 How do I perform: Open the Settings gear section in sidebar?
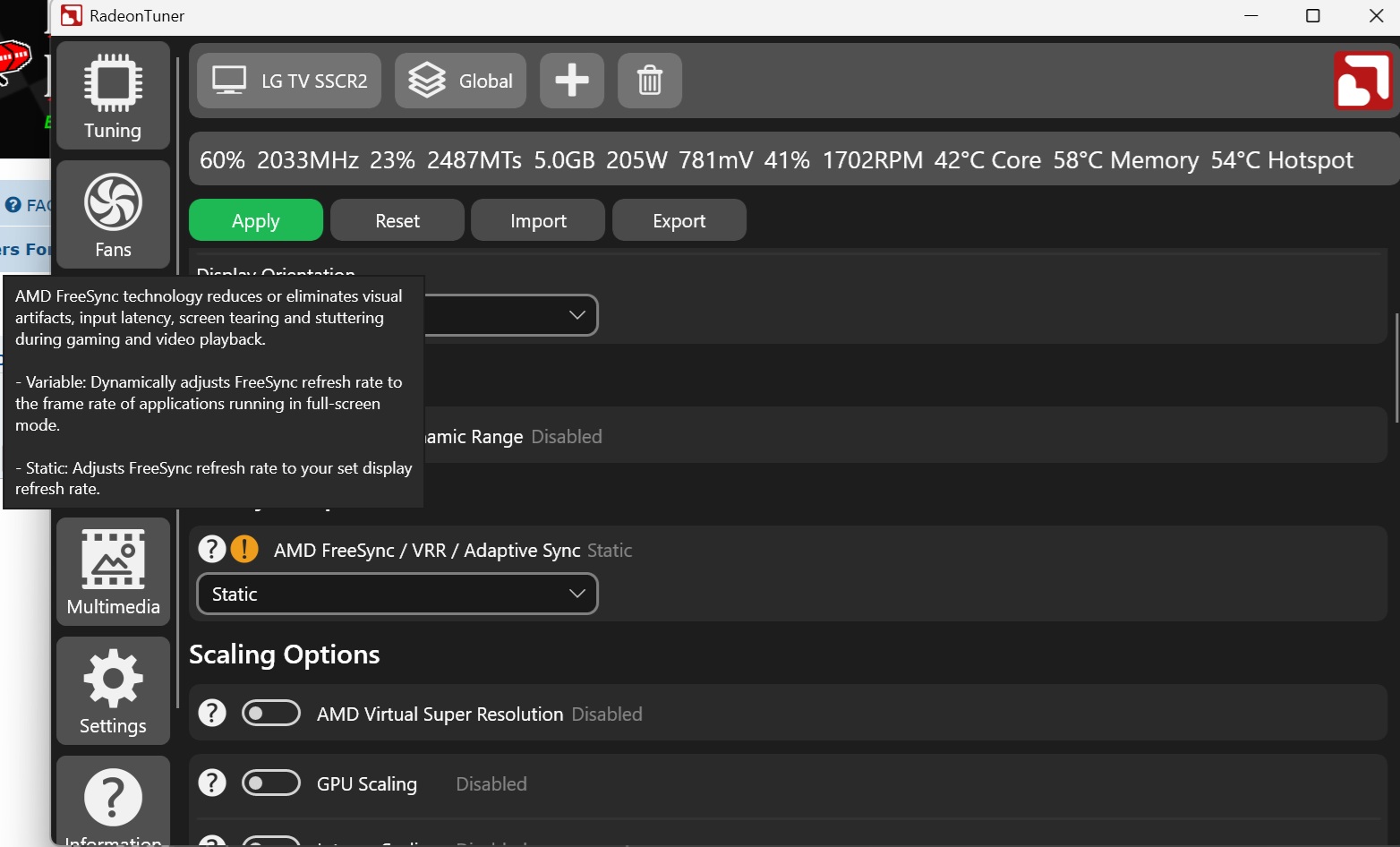pyautogui.click(x=113, y=690)
